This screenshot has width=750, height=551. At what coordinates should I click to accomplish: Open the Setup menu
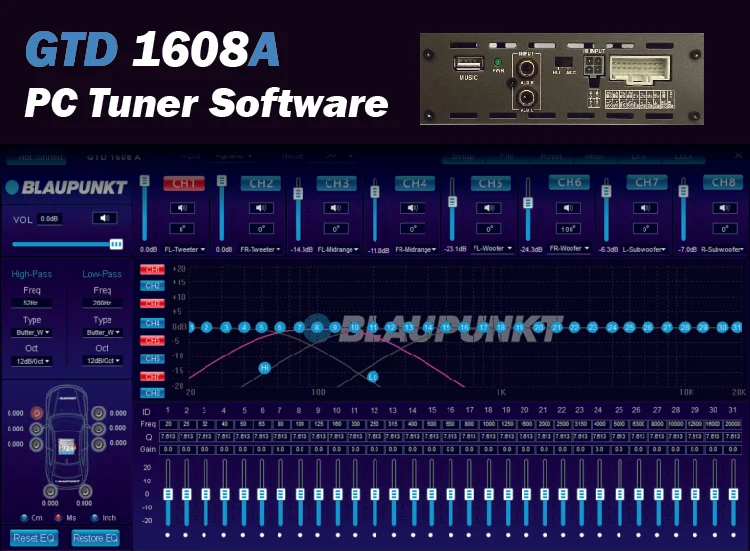tap(463, 156)
